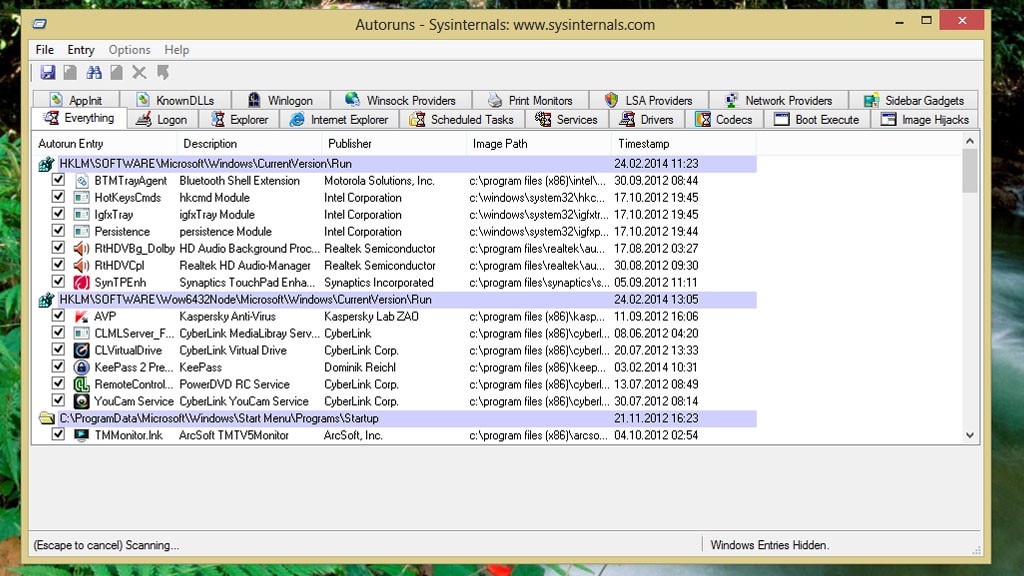
Task: Open the Drivers tab
Action: click(647, 120)
